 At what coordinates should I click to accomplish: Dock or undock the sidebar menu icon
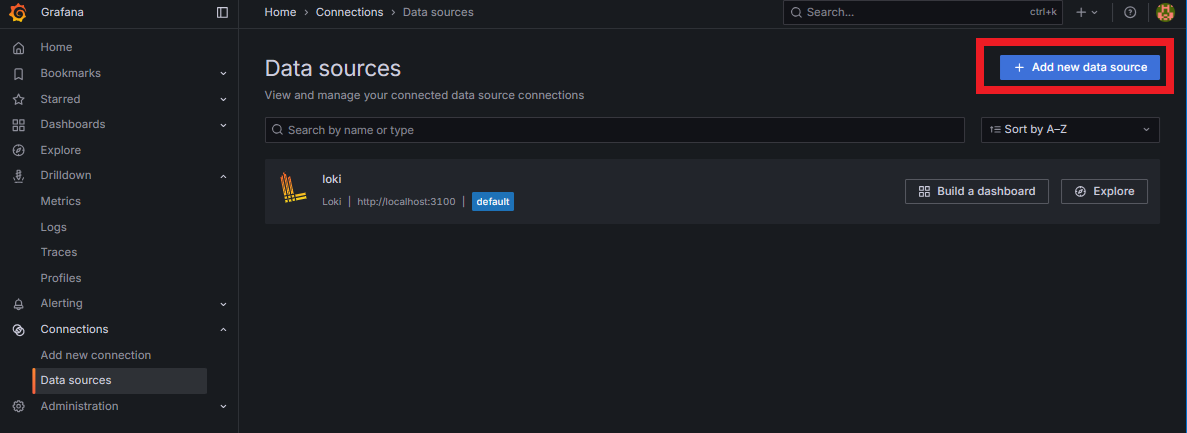222,12
